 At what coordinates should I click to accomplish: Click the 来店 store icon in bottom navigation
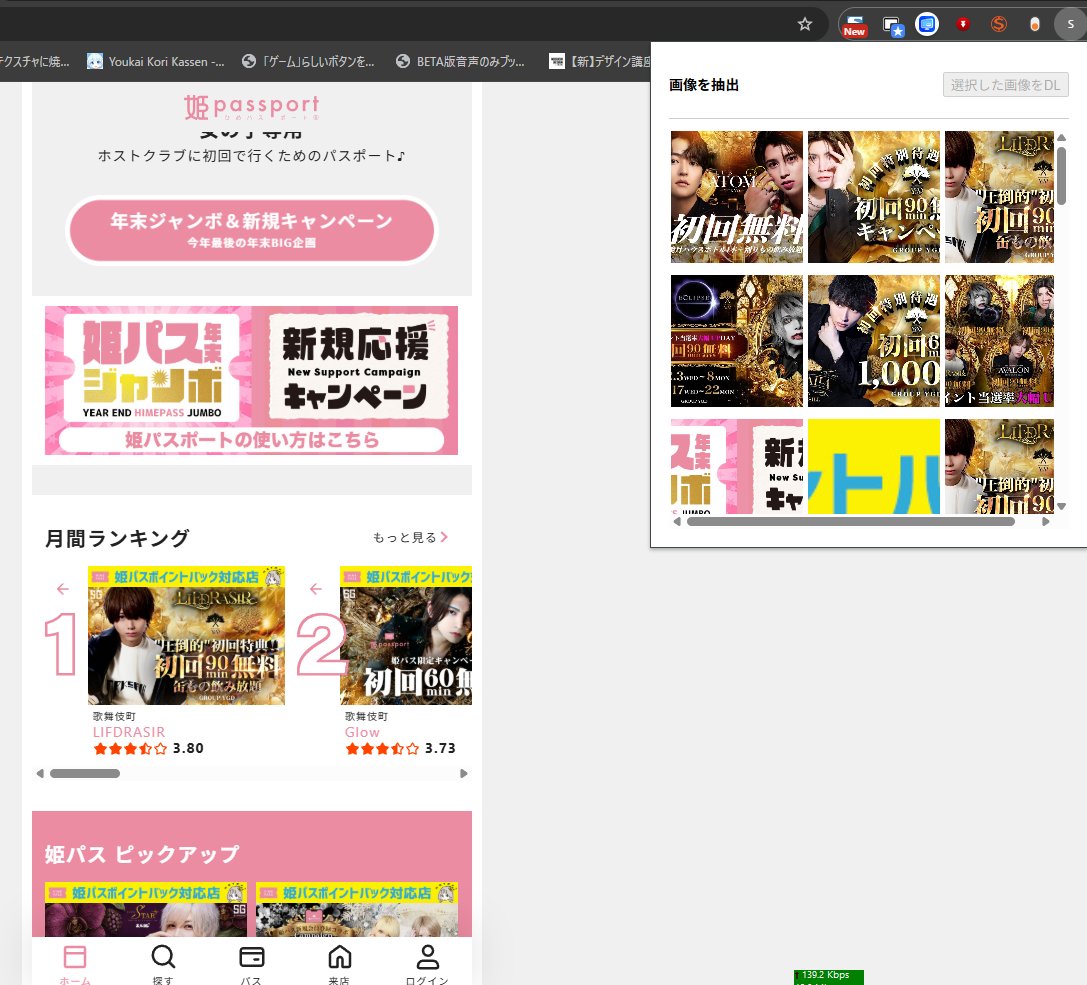[339, 957]
